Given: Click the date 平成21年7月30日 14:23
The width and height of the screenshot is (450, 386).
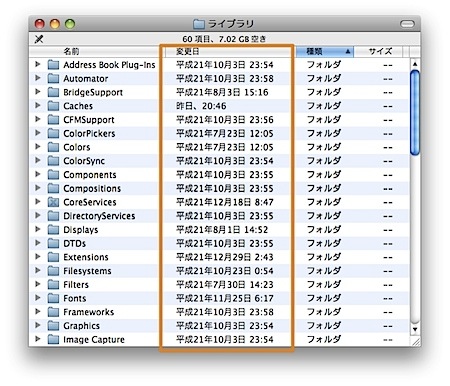Looking at the screenshot, I should click(225, 285).
